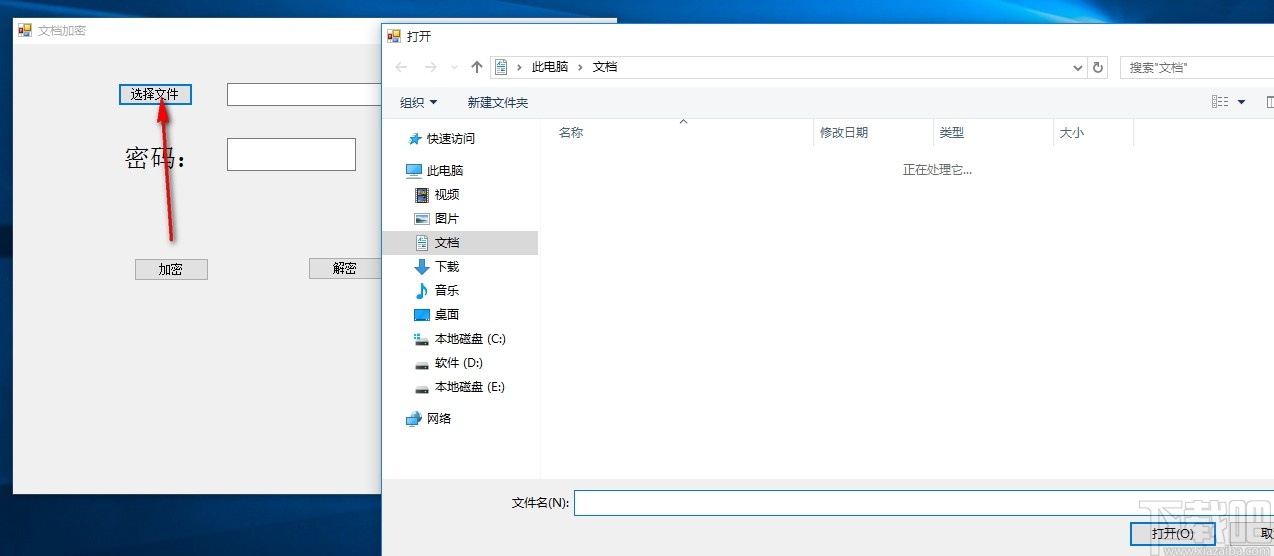This screenshot has height=556, width=1274.
Task: Click the 搜索"文档" search box
Action: click(x=1197, y=67)
